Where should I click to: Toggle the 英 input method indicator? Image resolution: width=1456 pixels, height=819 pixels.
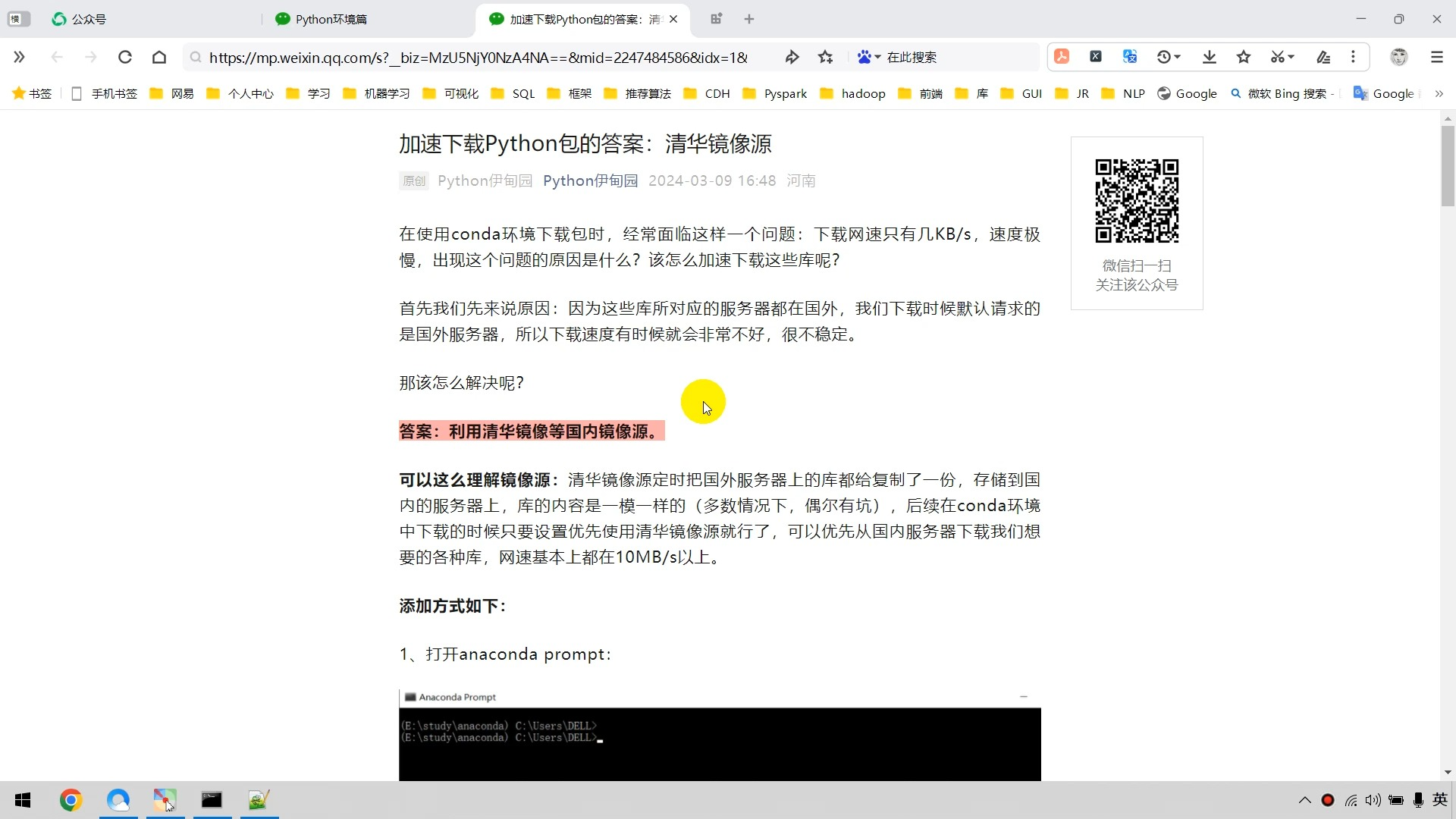point(1440,800)
